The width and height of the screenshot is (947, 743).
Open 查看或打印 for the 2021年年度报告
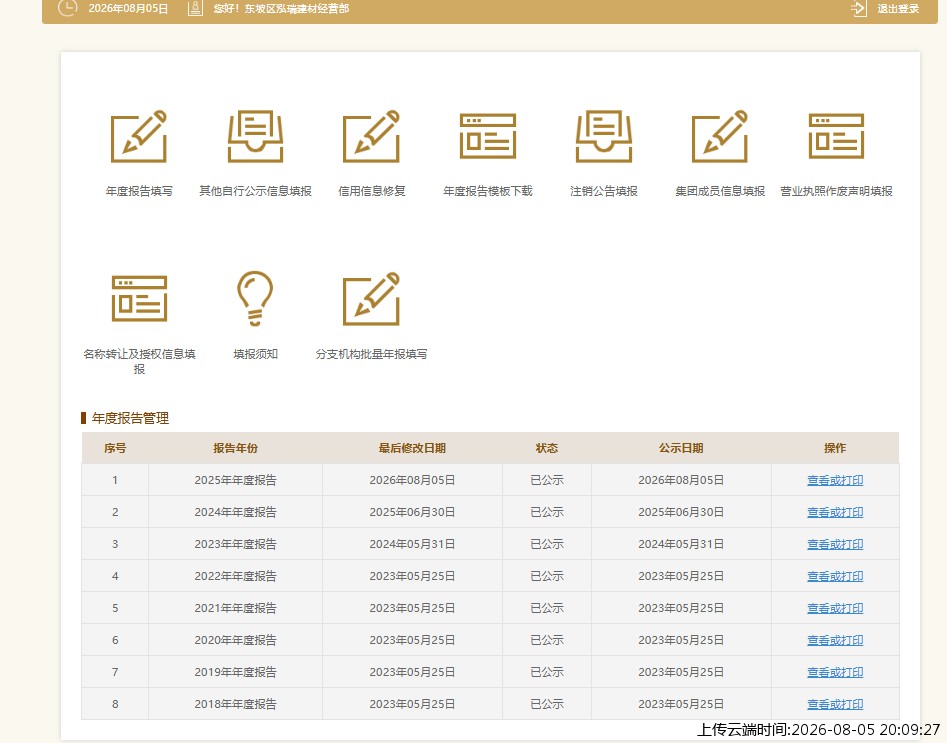[835, 608]
